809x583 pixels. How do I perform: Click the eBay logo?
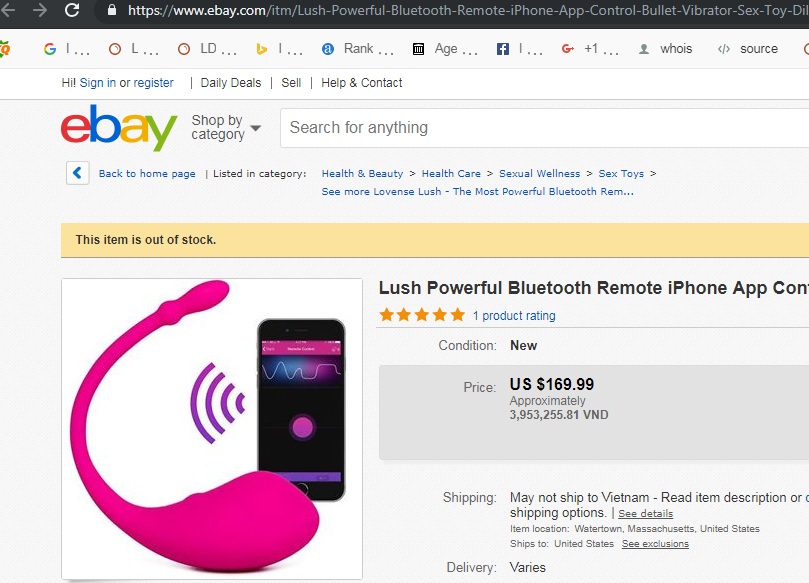pyautogui.click(x=119, y=128)
